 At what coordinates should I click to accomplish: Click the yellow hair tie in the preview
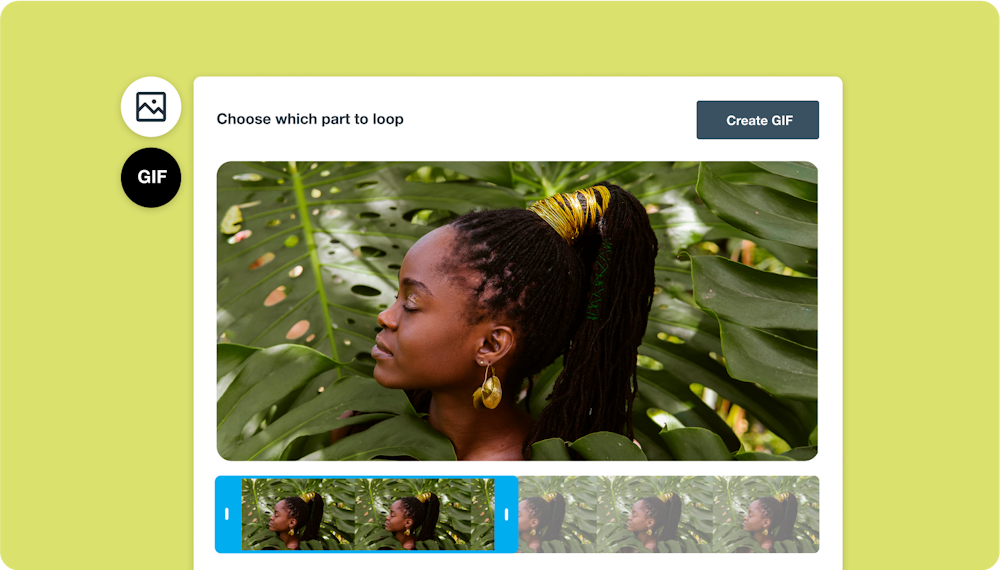(x=569, y=210)
